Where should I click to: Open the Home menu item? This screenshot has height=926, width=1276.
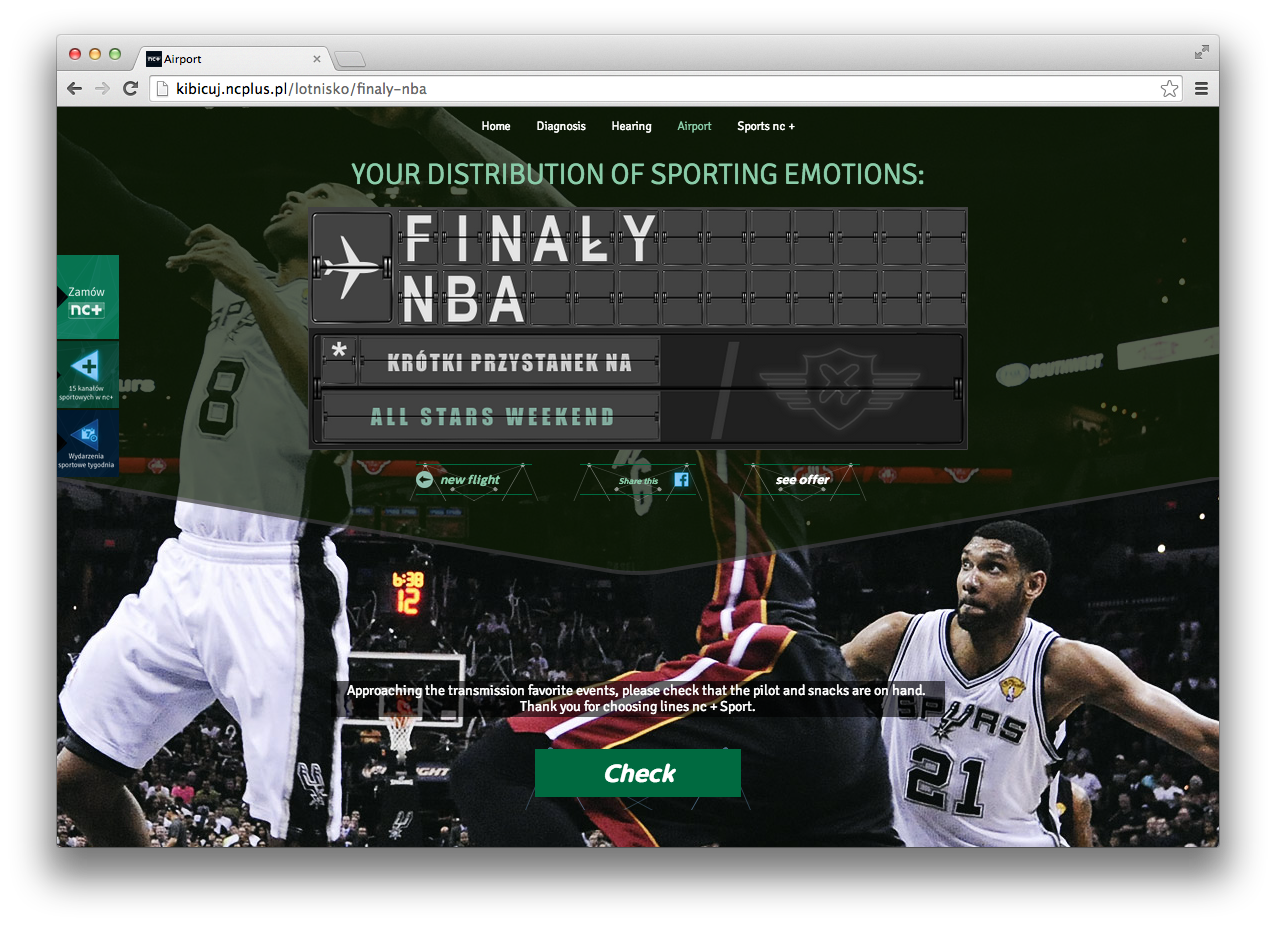(x=496, y=126)
